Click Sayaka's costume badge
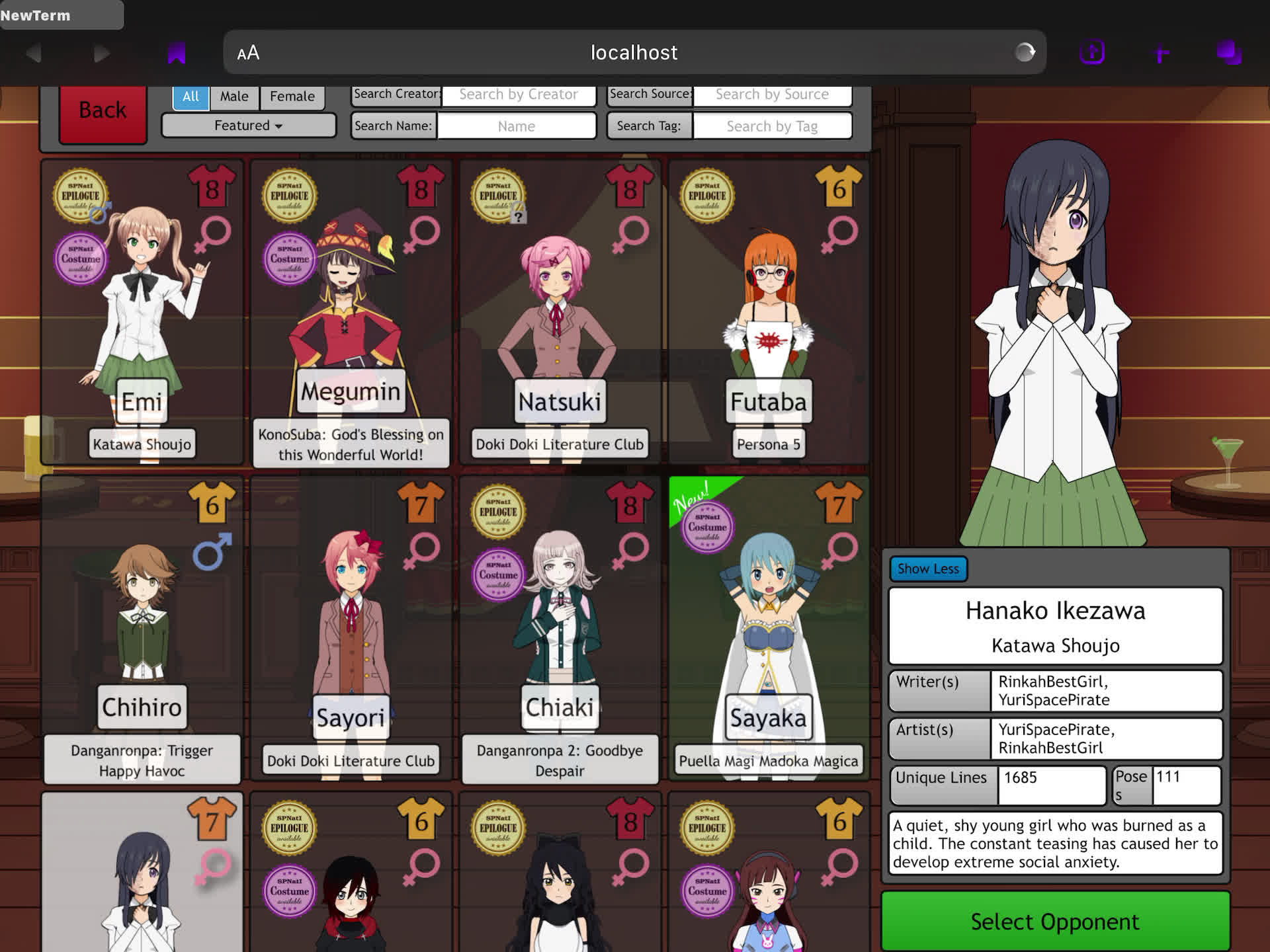The width and height of the screenshot is (1270, 952). [x=707, y=528]
